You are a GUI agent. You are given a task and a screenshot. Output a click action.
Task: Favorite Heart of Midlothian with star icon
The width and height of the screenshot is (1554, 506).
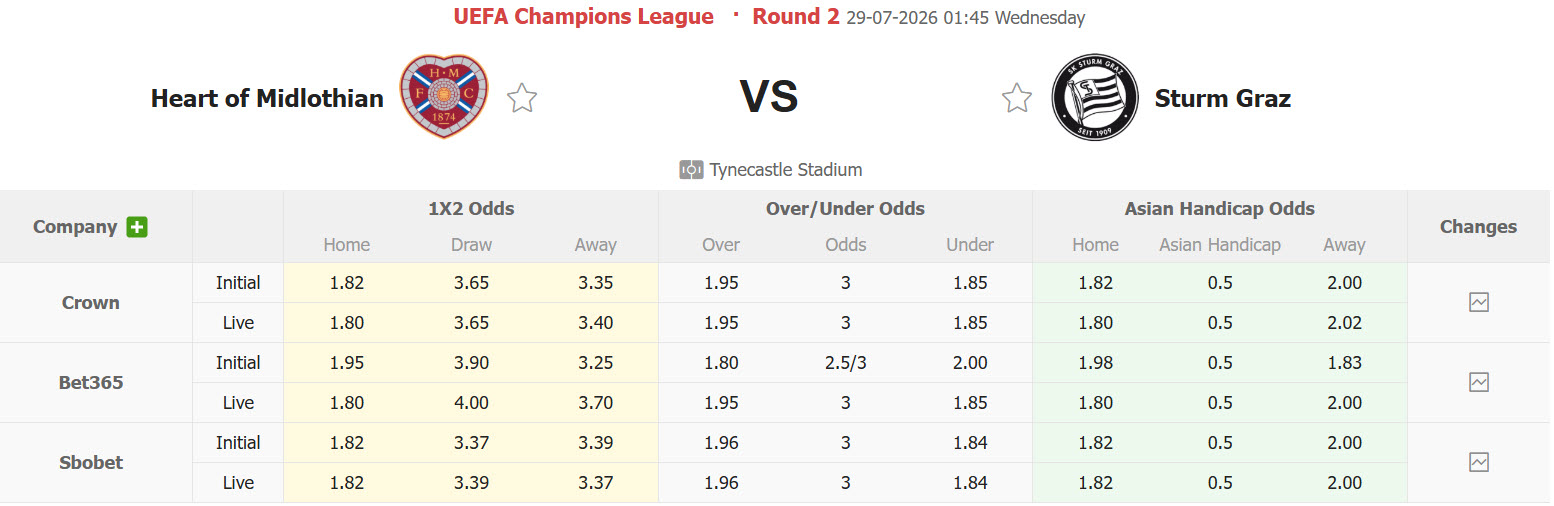click(522, 98)
